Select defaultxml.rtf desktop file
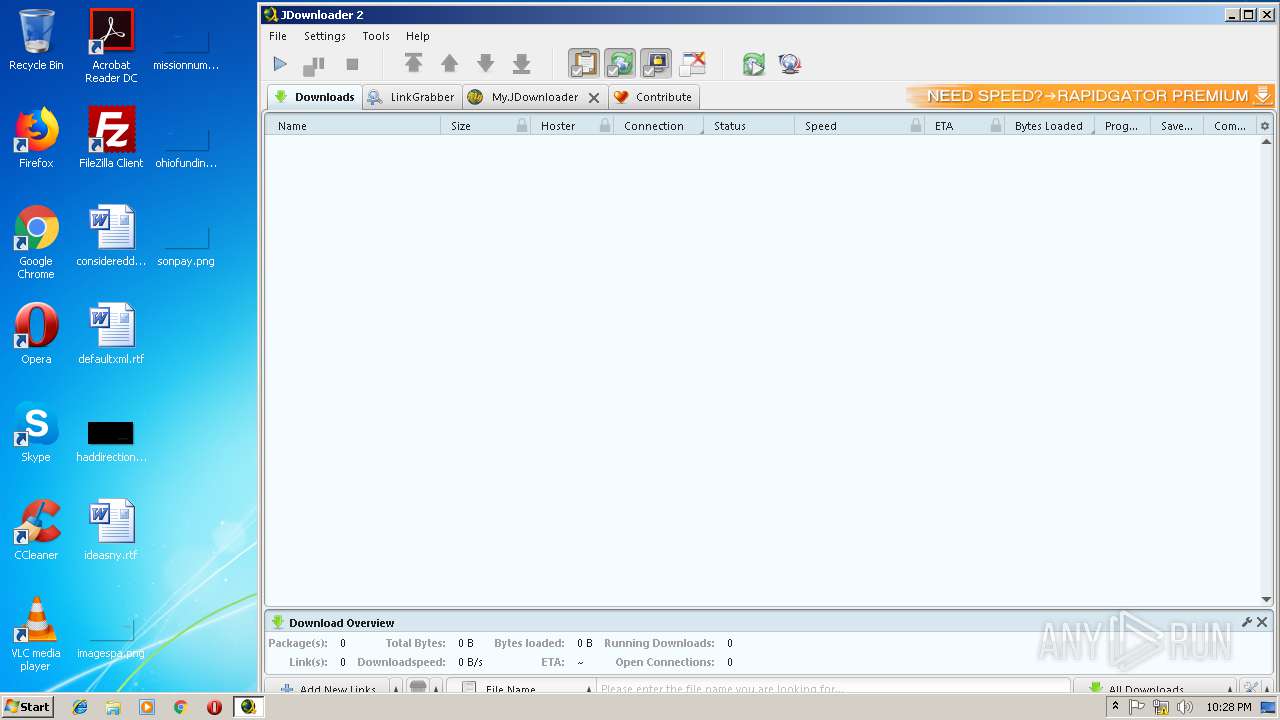Image resolution: width=1280 pixels, height=720 pixels. 111,334
